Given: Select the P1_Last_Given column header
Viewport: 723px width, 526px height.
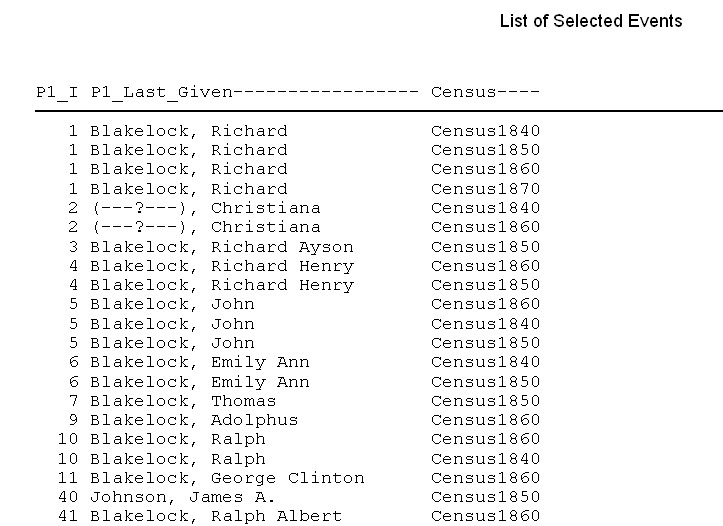Looking at the screenshot, I should [255, 92].
